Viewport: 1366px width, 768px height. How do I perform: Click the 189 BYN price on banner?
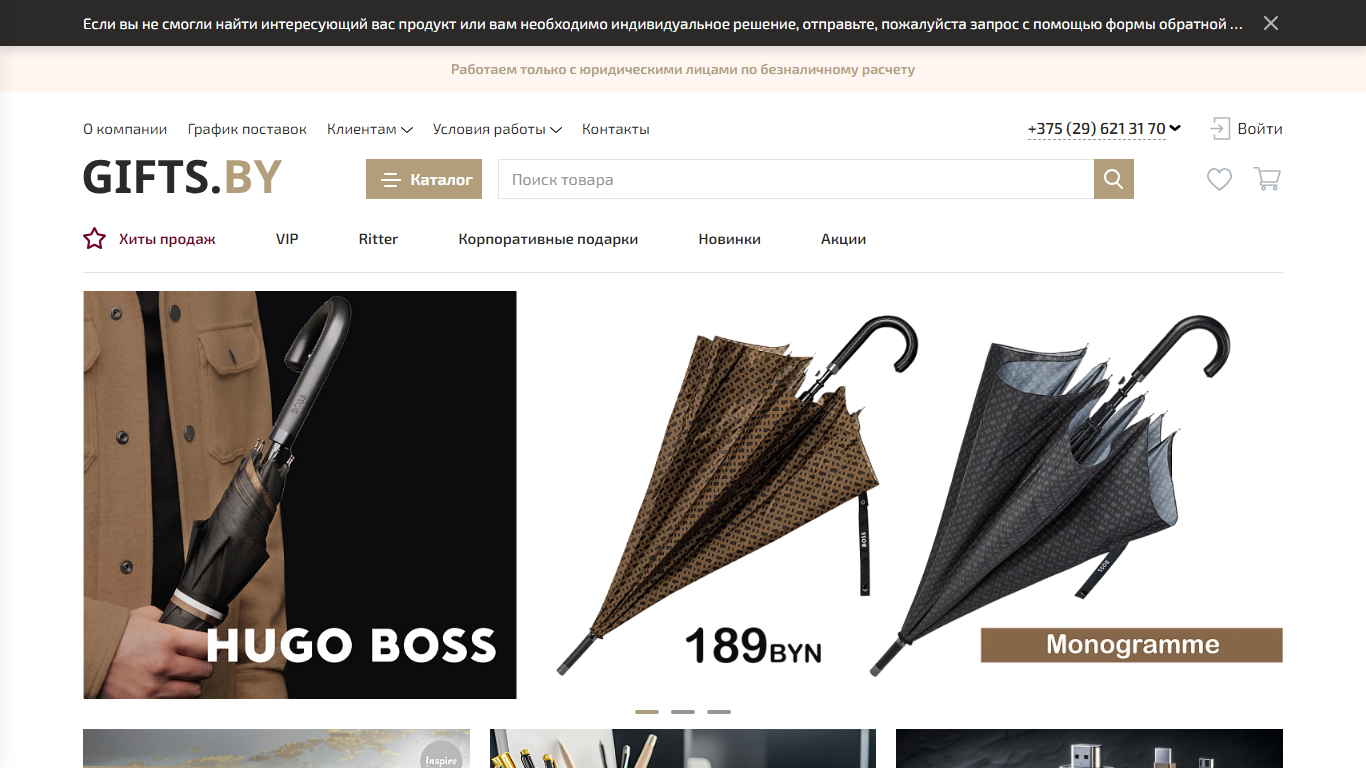click(753, 646)
